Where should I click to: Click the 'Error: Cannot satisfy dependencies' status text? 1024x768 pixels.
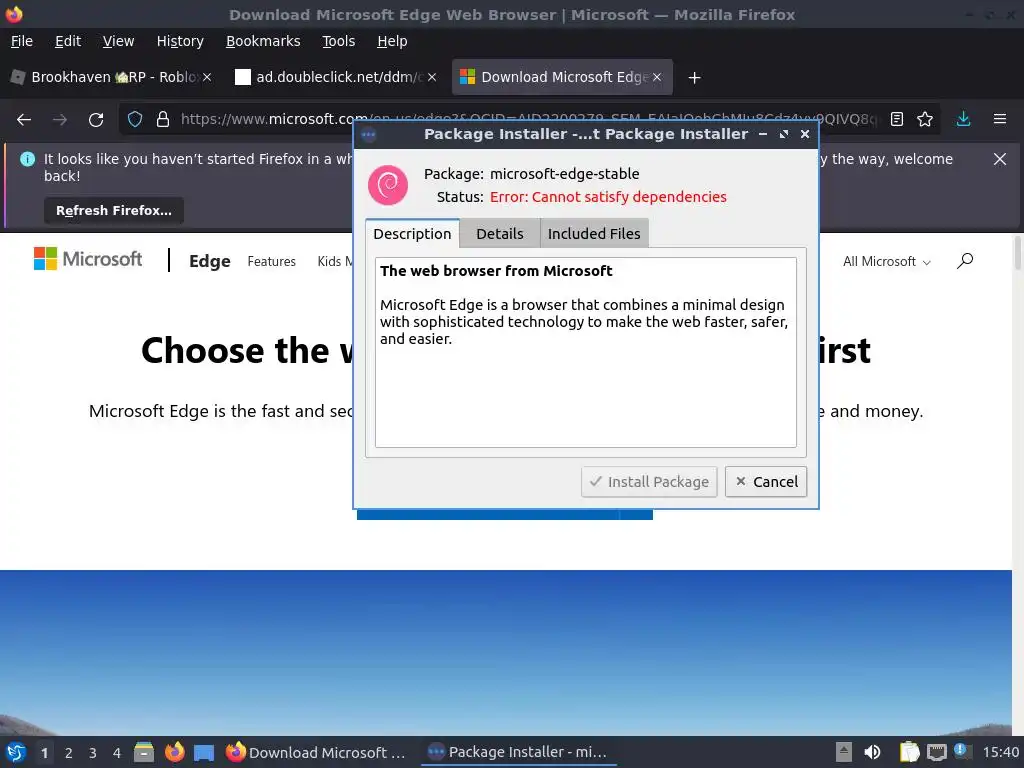(x=608, y=197)
